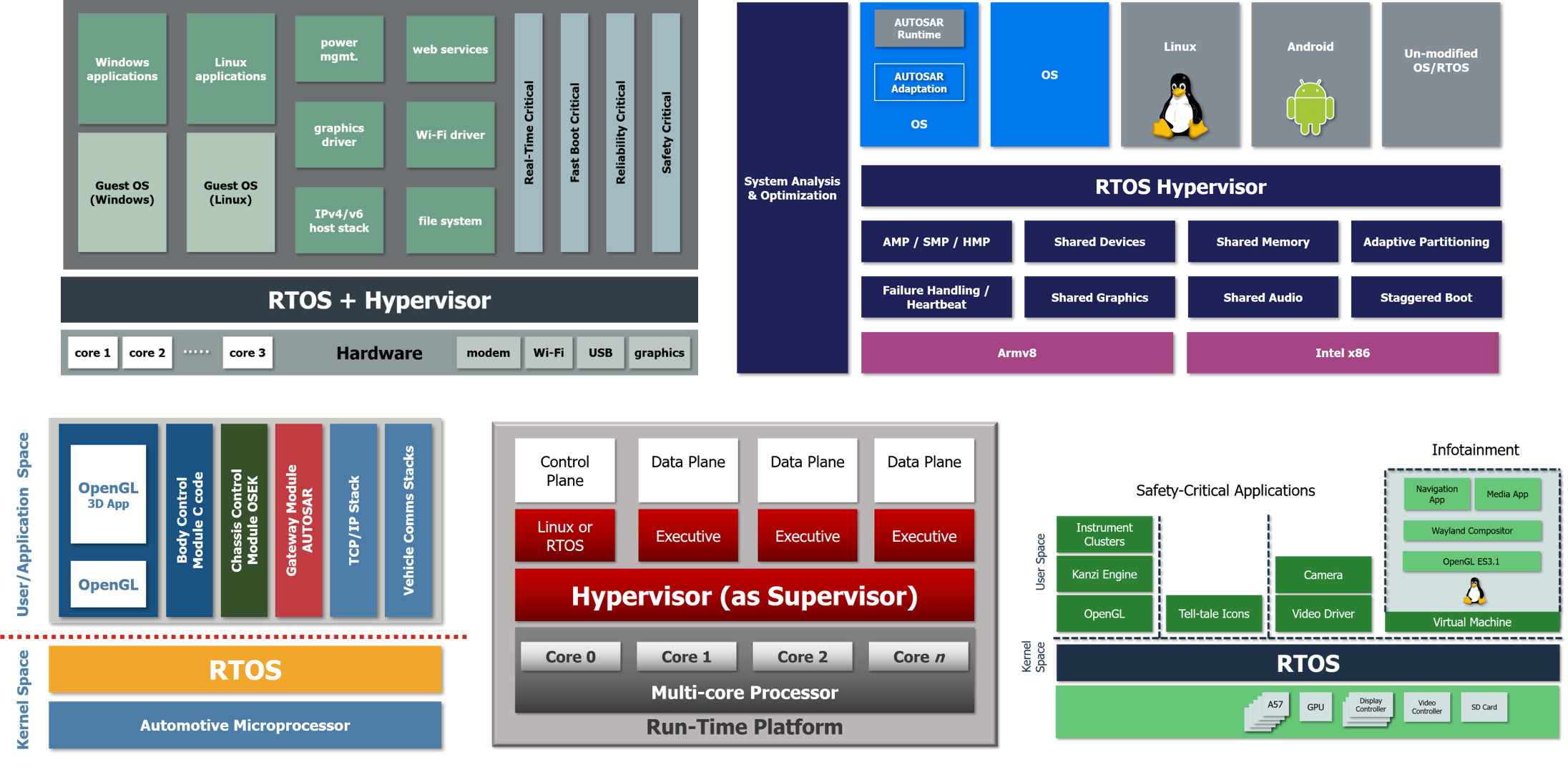Click the Android robot icon
Screen dimensions: 1568x770
click(1310, 107)
